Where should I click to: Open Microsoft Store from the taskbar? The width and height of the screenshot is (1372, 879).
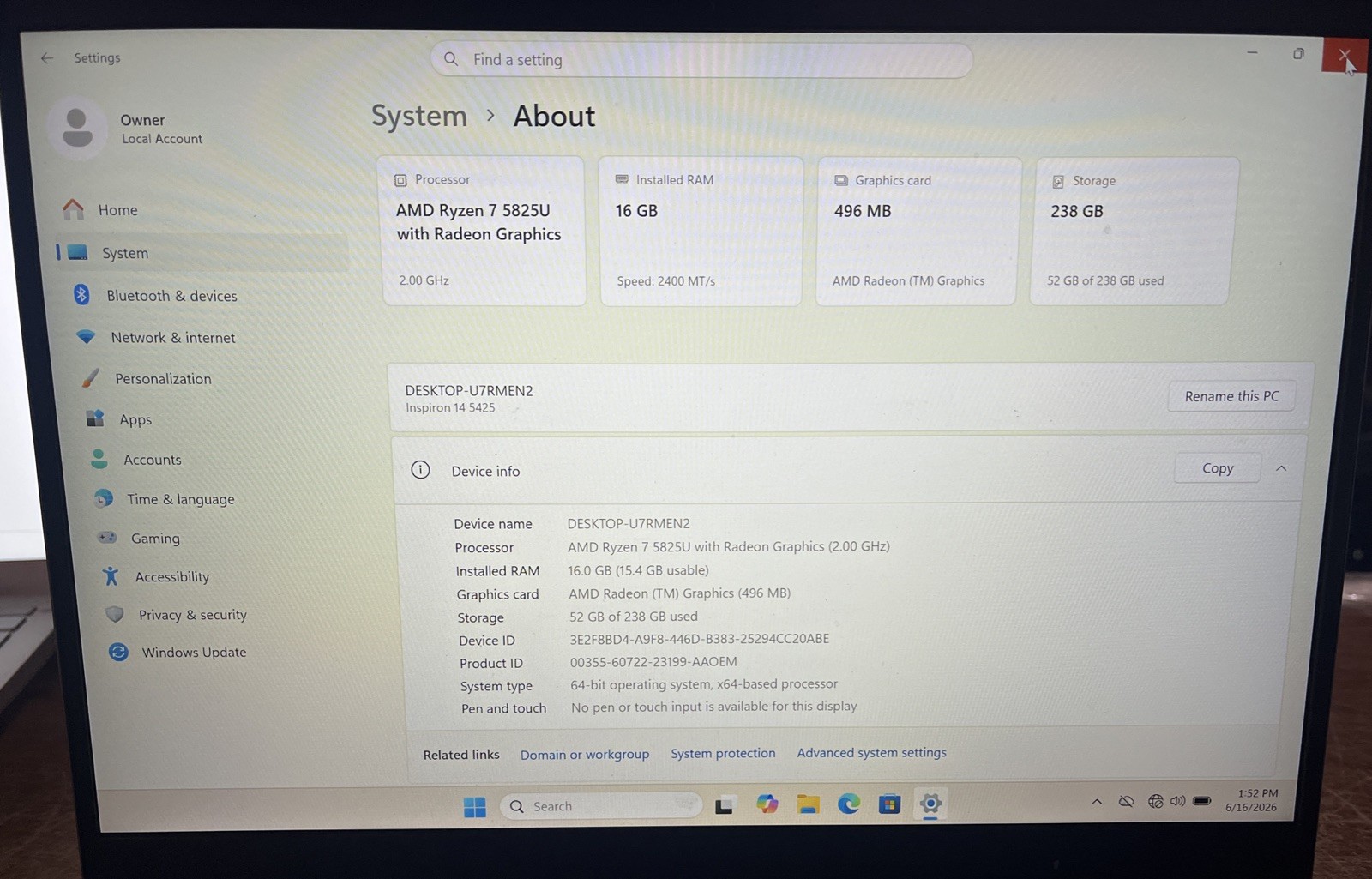click(x=889, y=804)
